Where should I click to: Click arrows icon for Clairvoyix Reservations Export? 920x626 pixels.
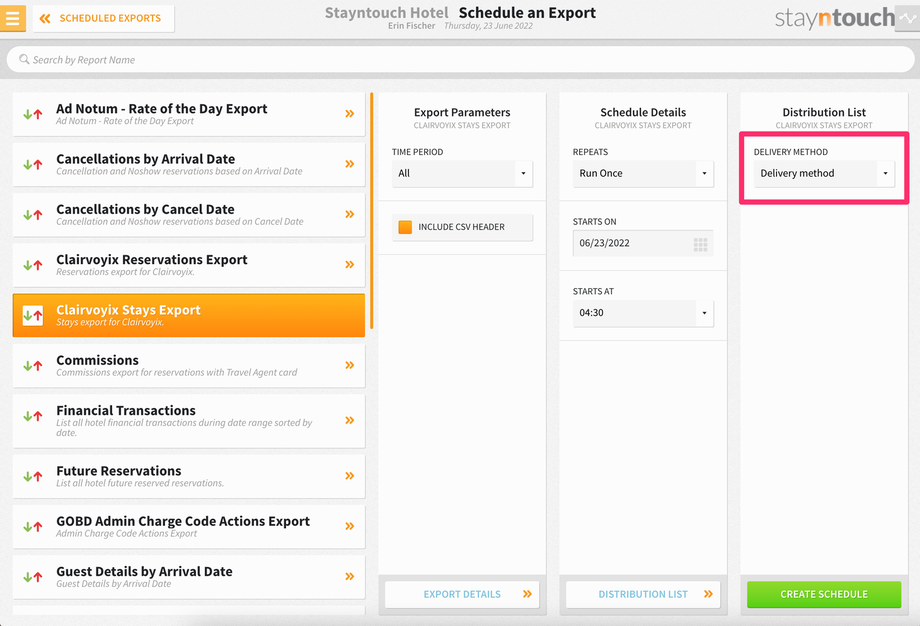click(33, 265)
